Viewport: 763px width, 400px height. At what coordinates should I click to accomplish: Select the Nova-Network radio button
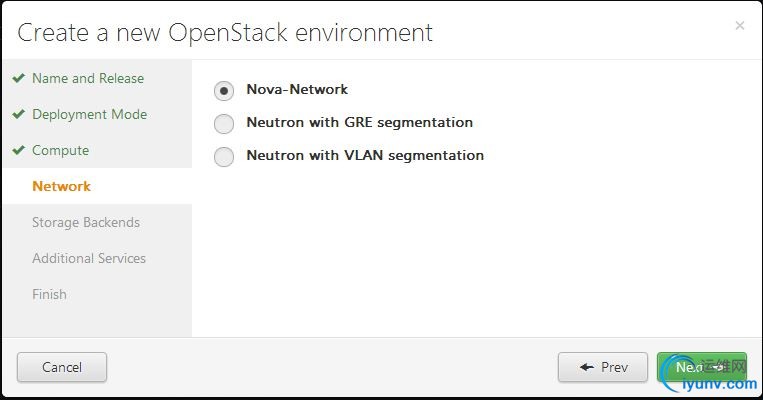(224, 91)
